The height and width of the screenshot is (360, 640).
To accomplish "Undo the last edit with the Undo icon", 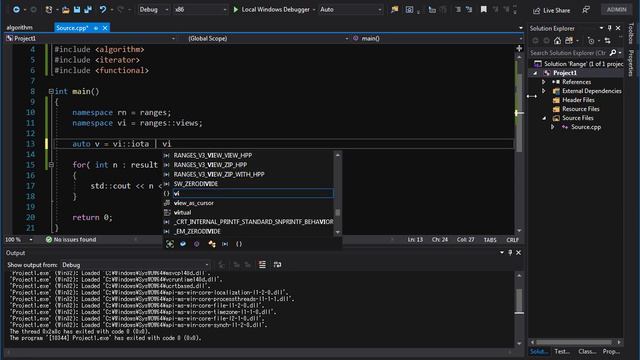I will click(103, 9).
